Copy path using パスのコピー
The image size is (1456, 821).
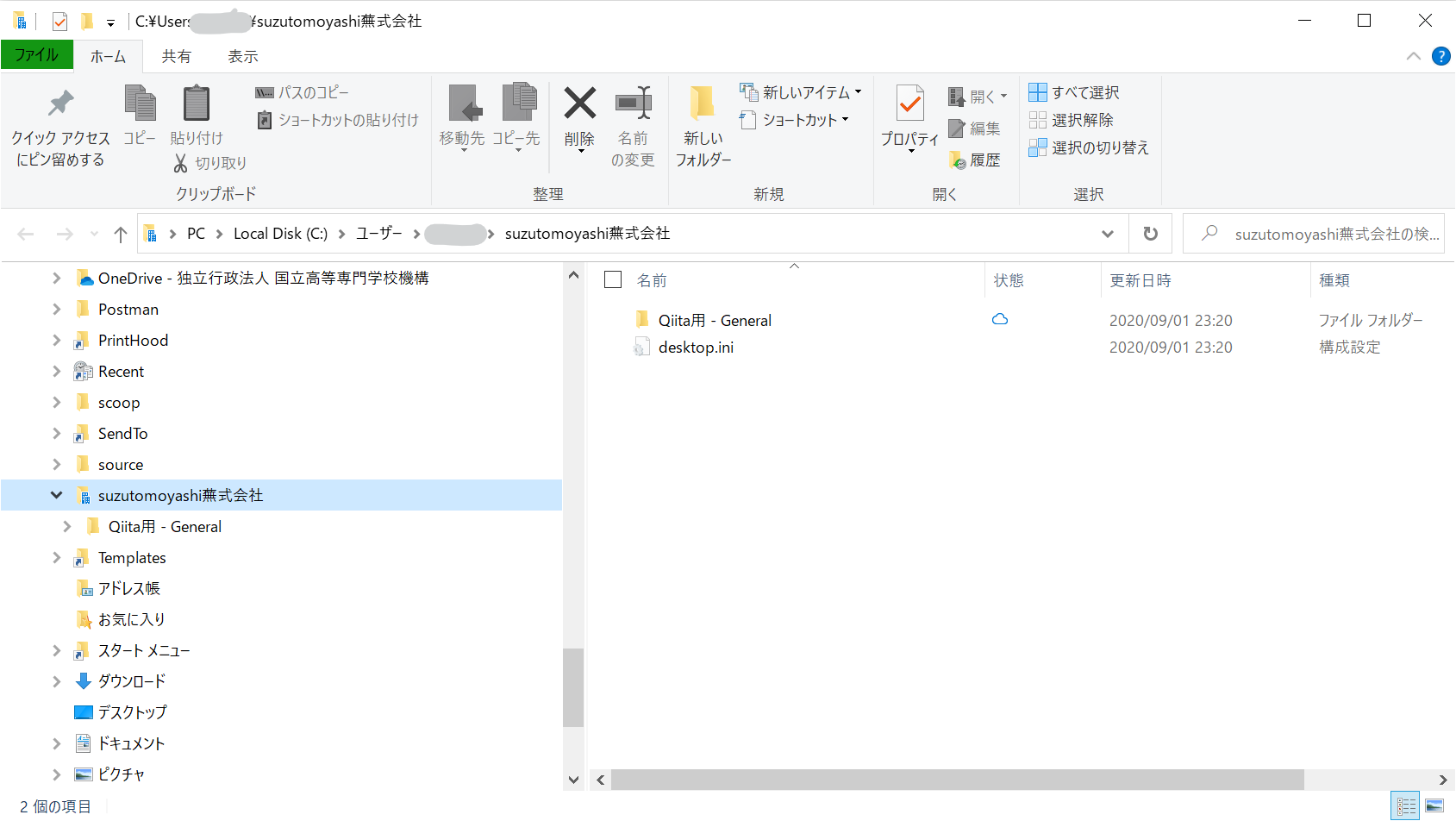[303, 92]
